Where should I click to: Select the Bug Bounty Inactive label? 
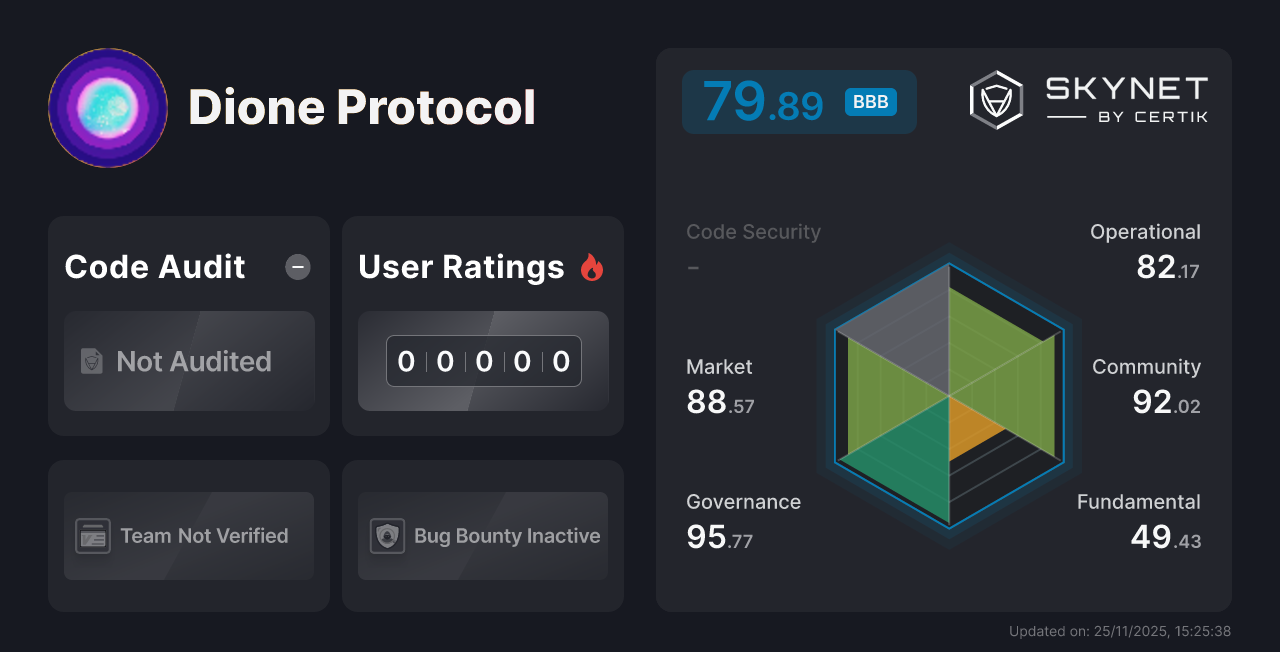tap(507, 536)
